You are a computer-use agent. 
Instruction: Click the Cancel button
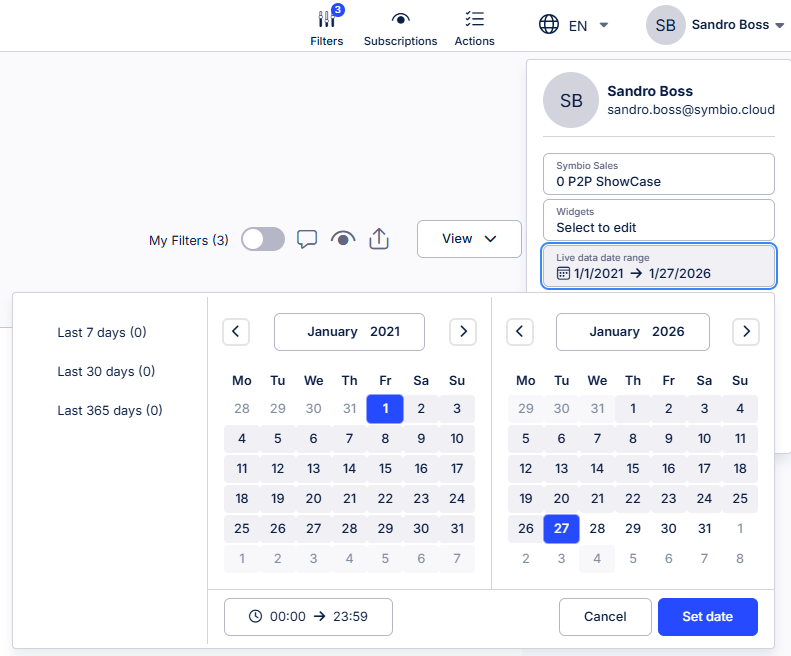coord(603,617)
